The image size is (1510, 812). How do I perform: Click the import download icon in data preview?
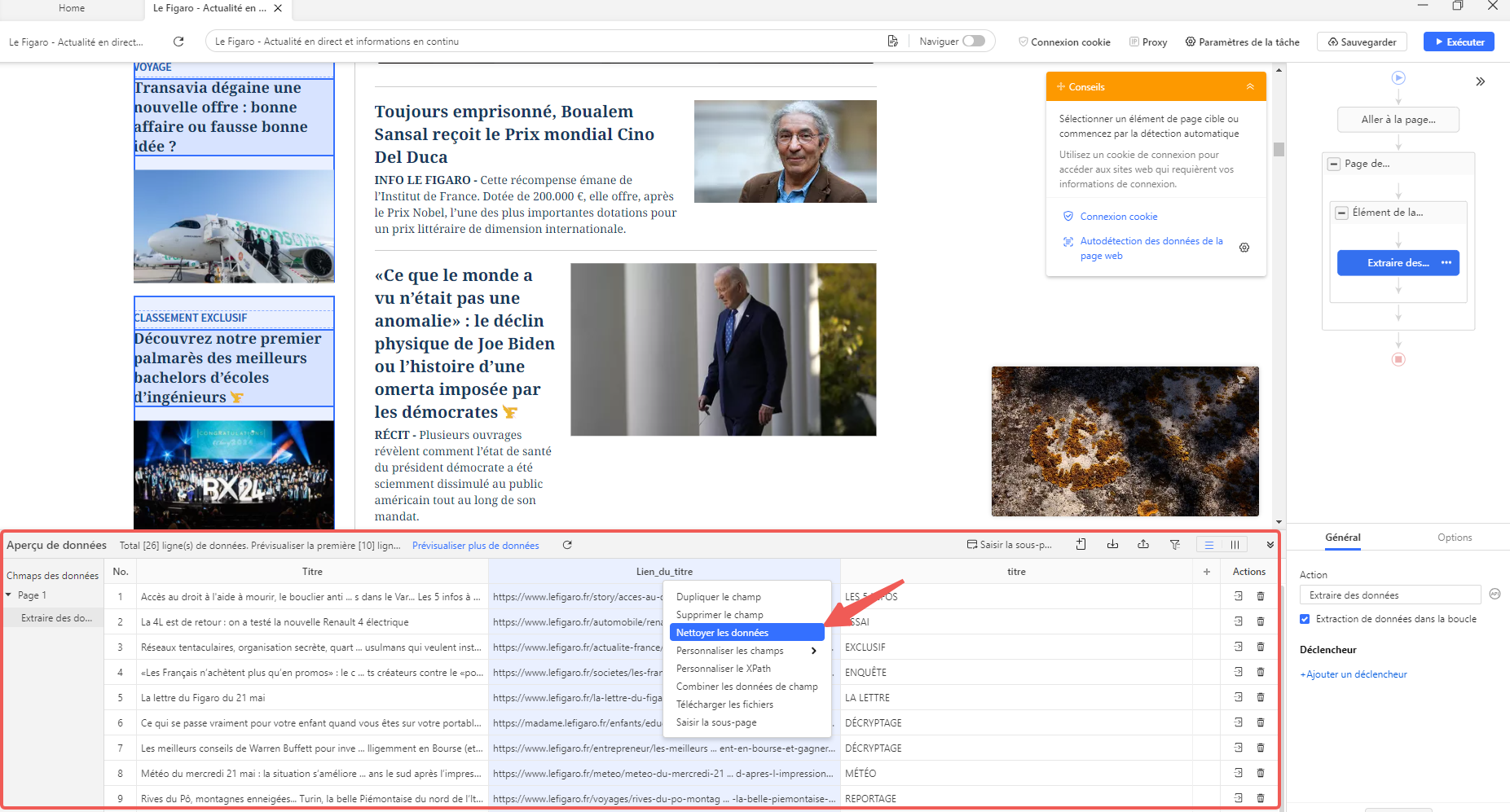(x=1112, y=545)
